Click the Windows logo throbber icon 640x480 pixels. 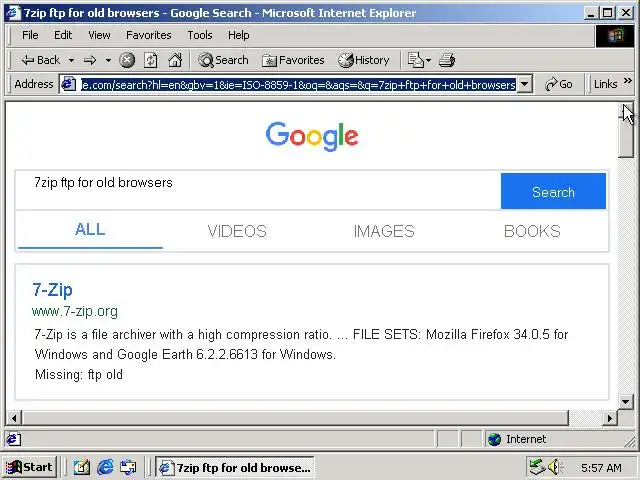615,36
